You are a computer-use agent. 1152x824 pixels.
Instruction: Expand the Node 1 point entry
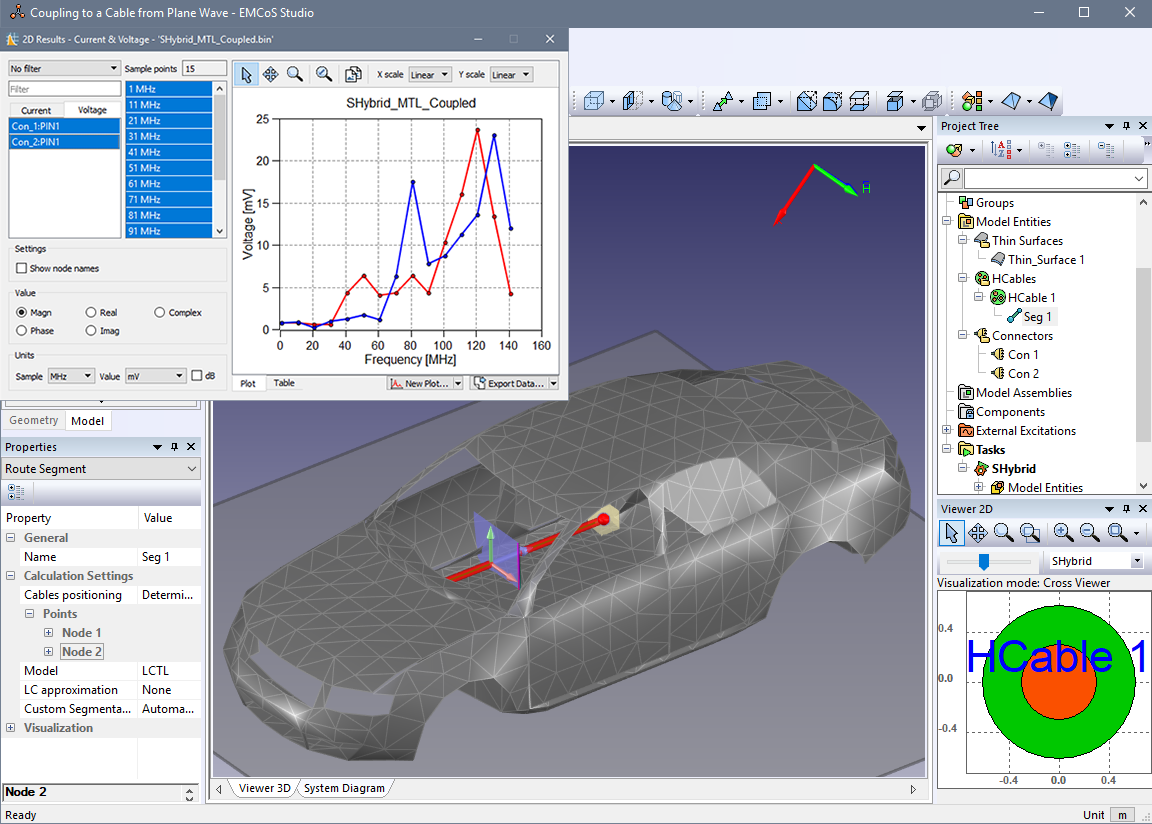click(49, 633)
